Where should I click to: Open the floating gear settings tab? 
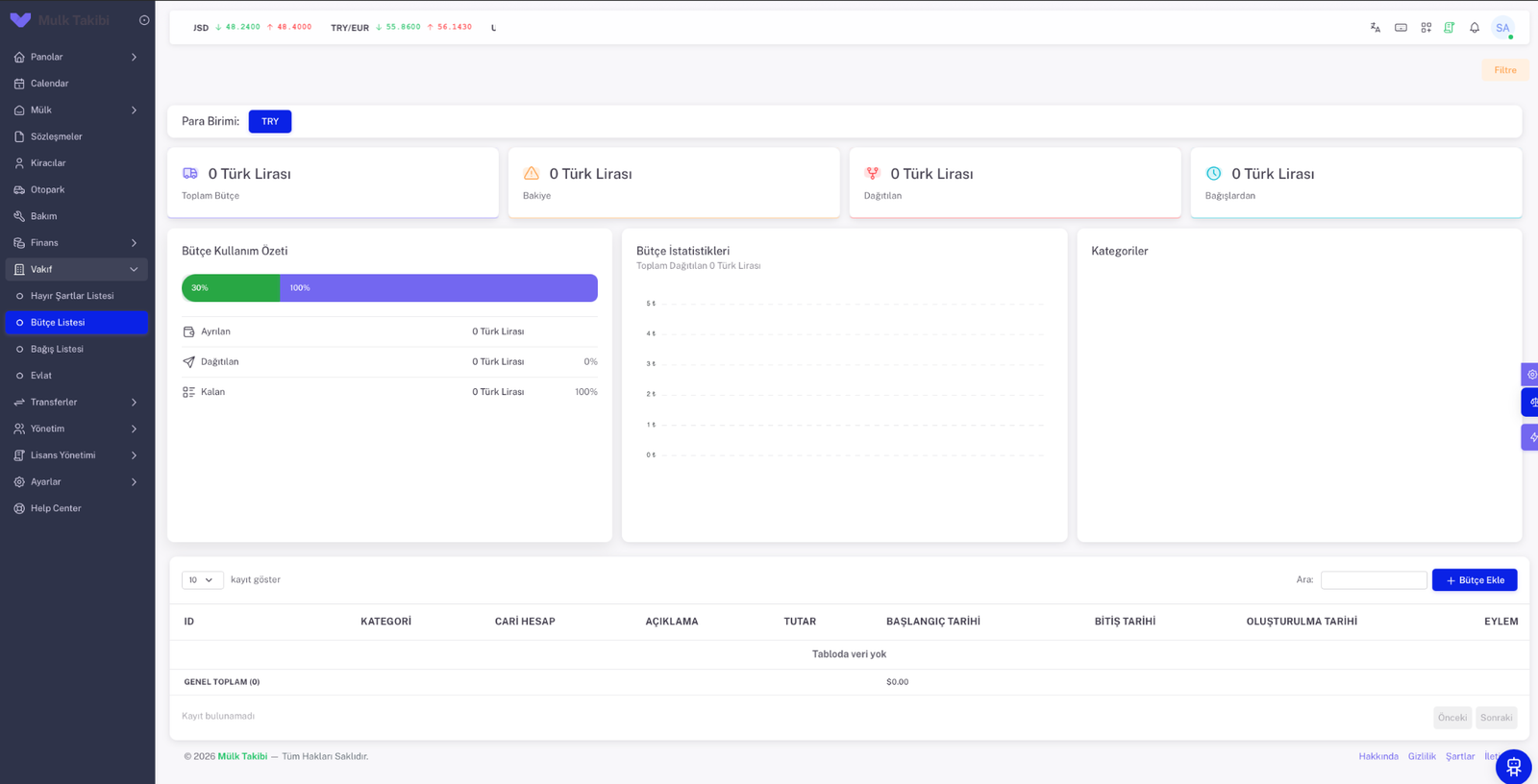click(1530, 374)
